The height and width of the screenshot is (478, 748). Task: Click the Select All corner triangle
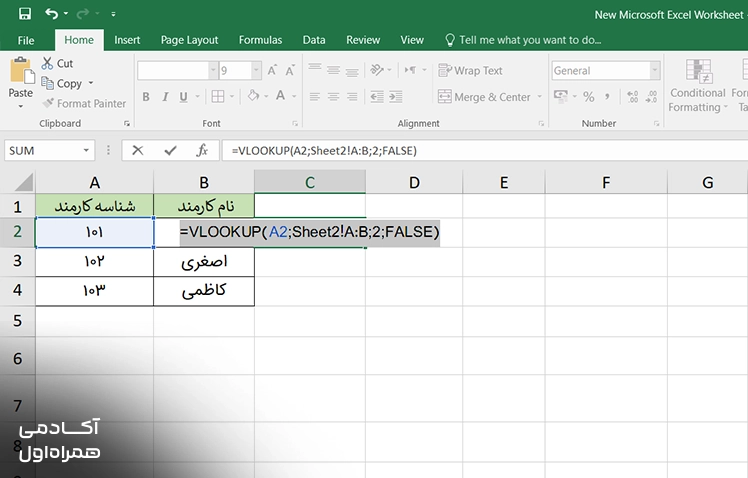point(22,183)
